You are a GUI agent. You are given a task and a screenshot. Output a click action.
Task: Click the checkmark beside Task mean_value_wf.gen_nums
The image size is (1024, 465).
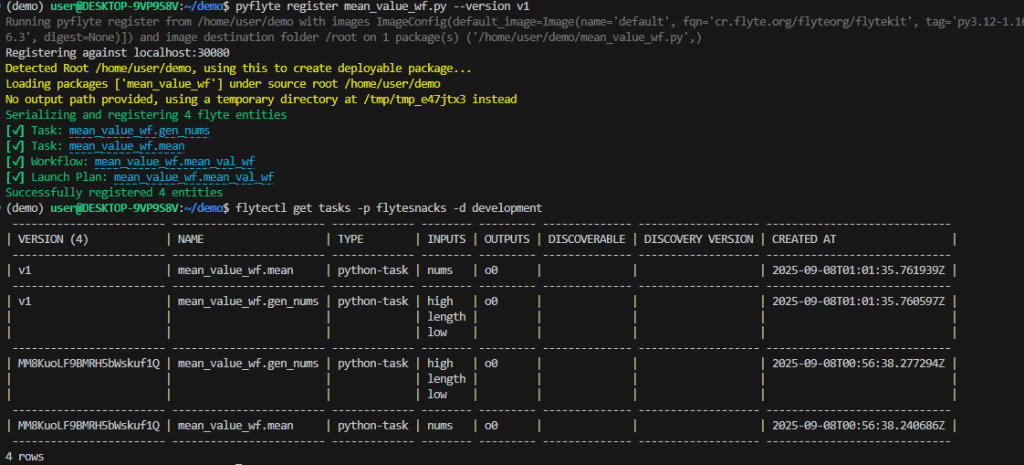[x=15, y=130]
